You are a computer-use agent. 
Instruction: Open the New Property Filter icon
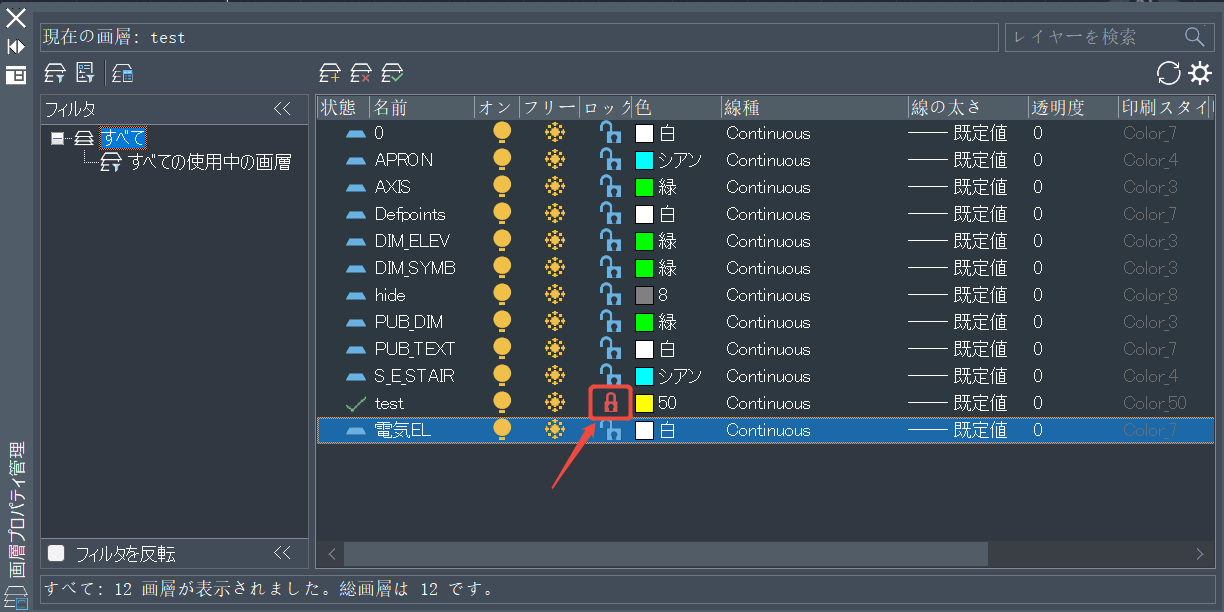click(56, 73)
